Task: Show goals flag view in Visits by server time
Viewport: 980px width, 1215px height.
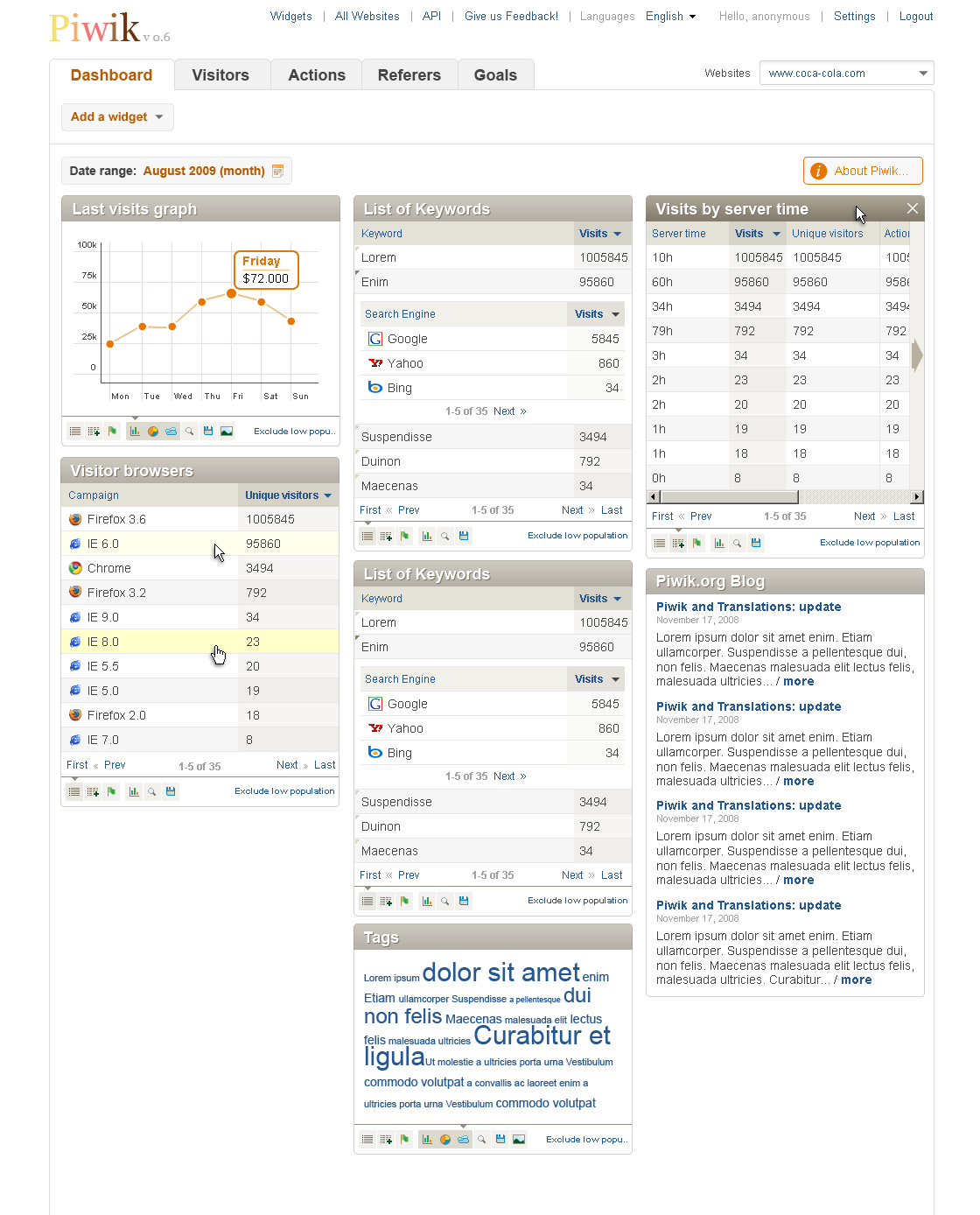Action: (x=696, y=544)
